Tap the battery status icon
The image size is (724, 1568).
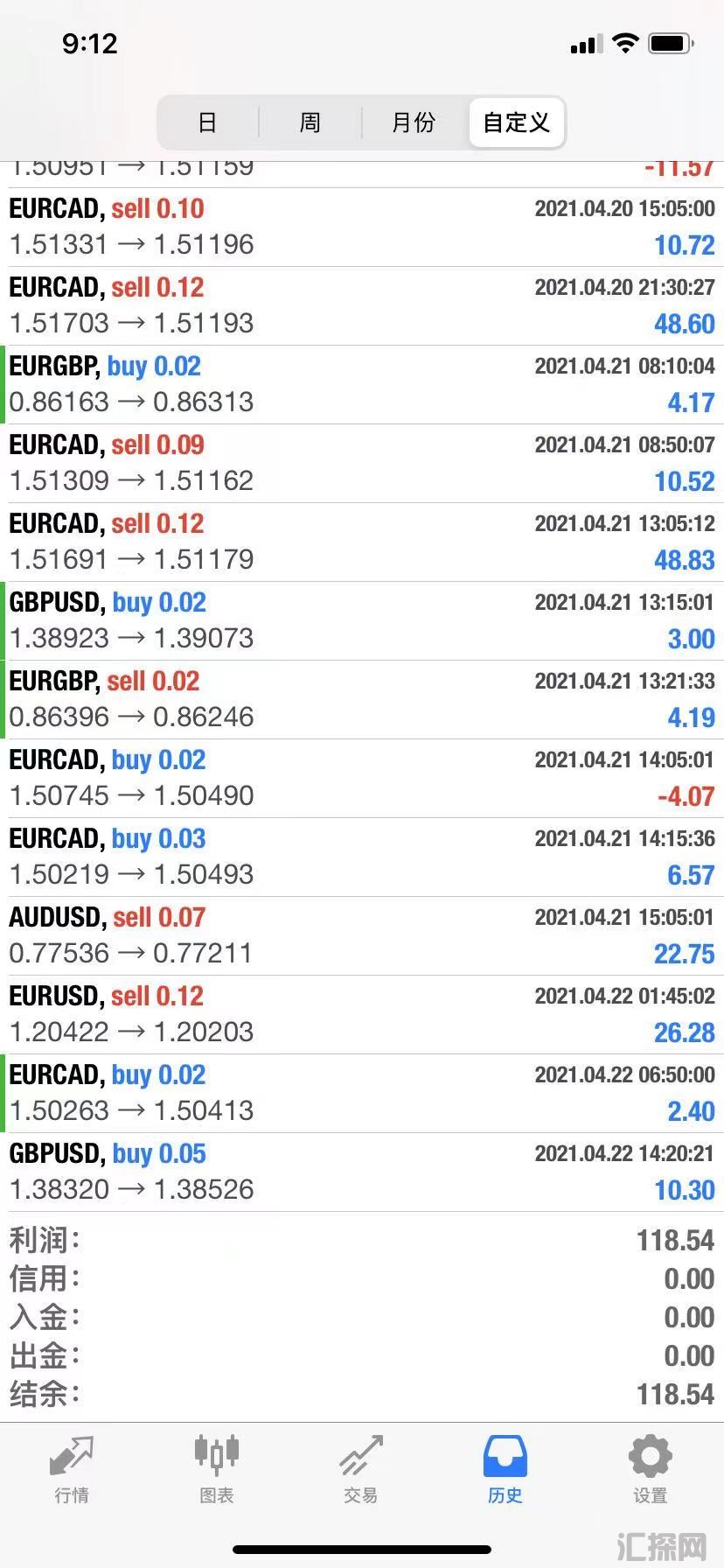(x=672, y=43)
